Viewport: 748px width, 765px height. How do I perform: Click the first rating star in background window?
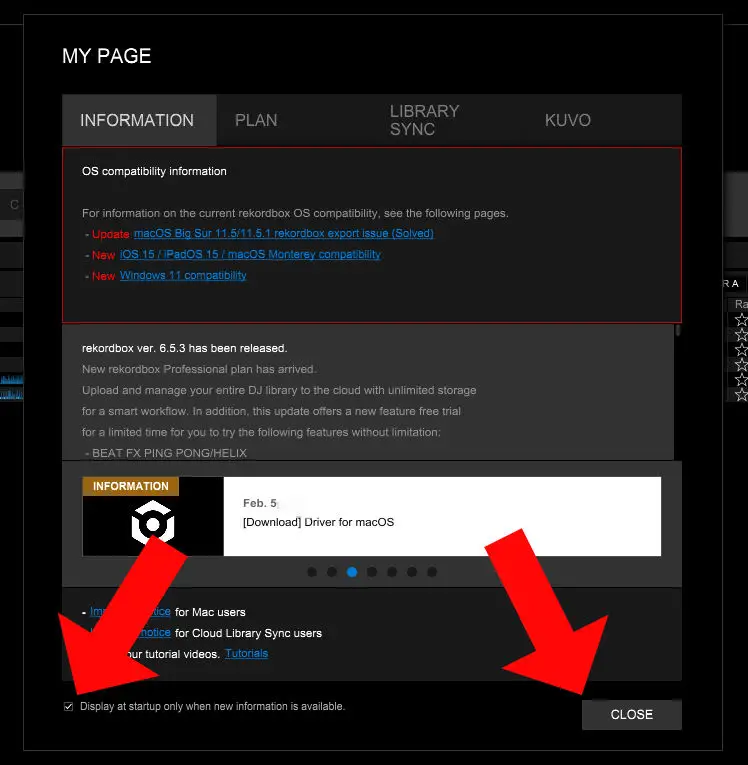pyautogui.click(x=741, y=320)
